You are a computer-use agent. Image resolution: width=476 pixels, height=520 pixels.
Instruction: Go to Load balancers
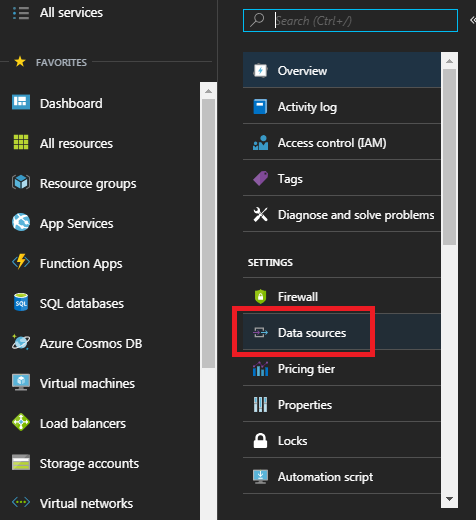point(83,424)
